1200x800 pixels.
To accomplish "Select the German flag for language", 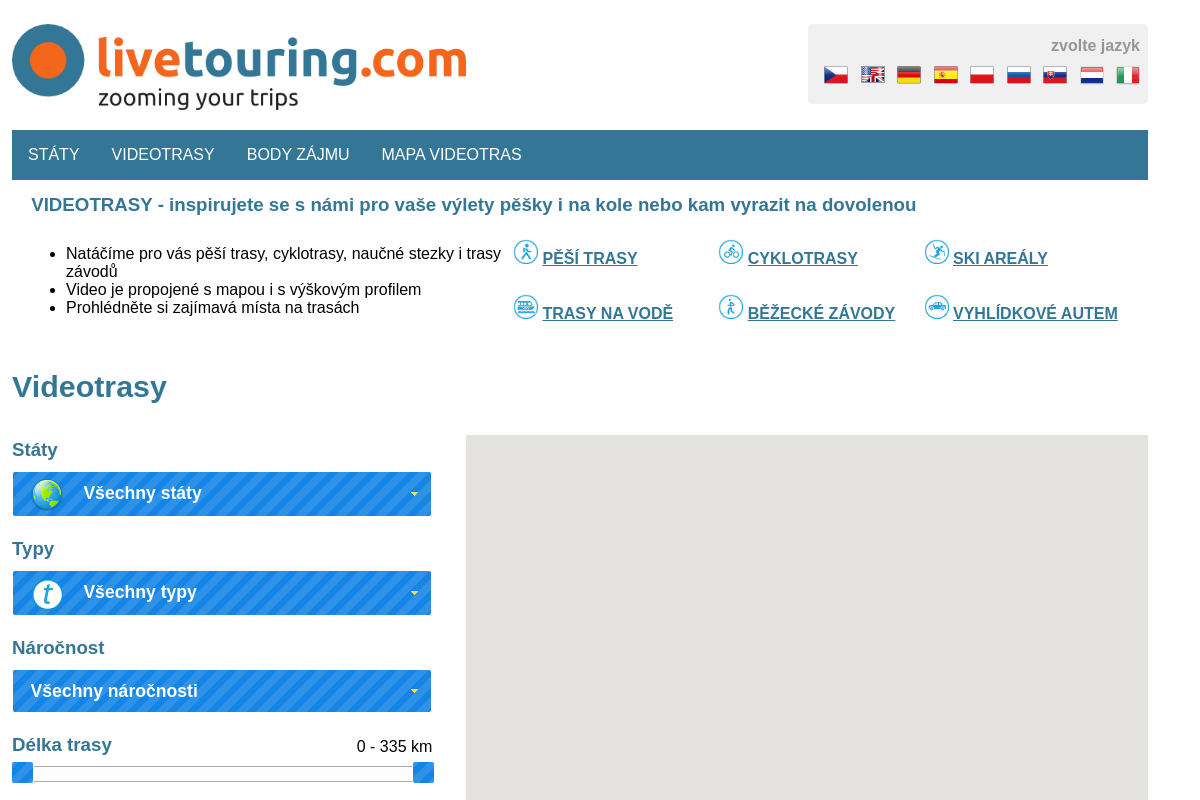I will pos(908,74).
